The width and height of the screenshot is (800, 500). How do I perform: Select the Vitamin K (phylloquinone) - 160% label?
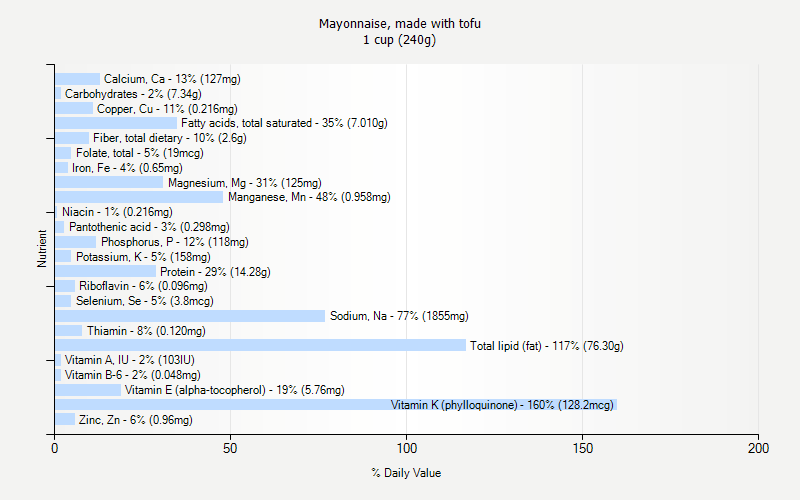tap(502, 405)
